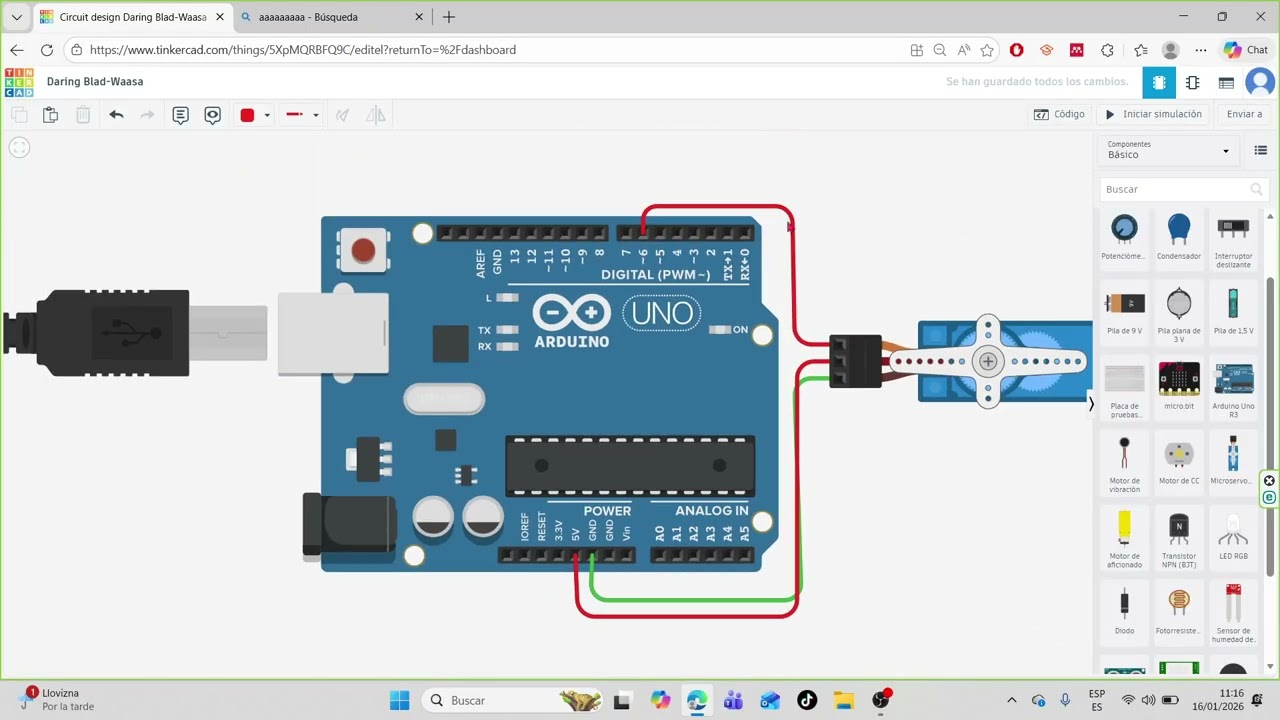This screenshot has height=720, width=1280.
Task: Switch to schematic view icon
Action: pyautogui.click(x=1192, y=83)
